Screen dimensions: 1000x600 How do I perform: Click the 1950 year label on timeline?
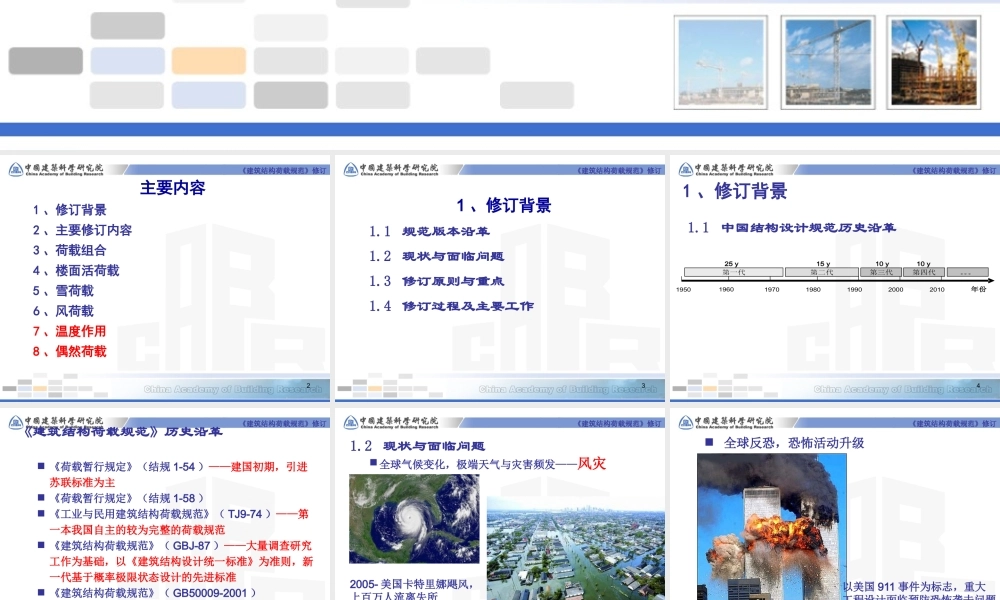pyautogui.click(x=683, y=289)
